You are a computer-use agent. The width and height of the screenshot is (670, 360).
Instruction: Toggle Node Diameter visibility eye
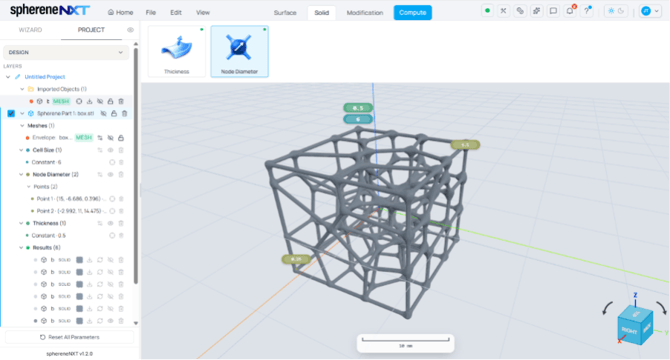tap(110, 174)
